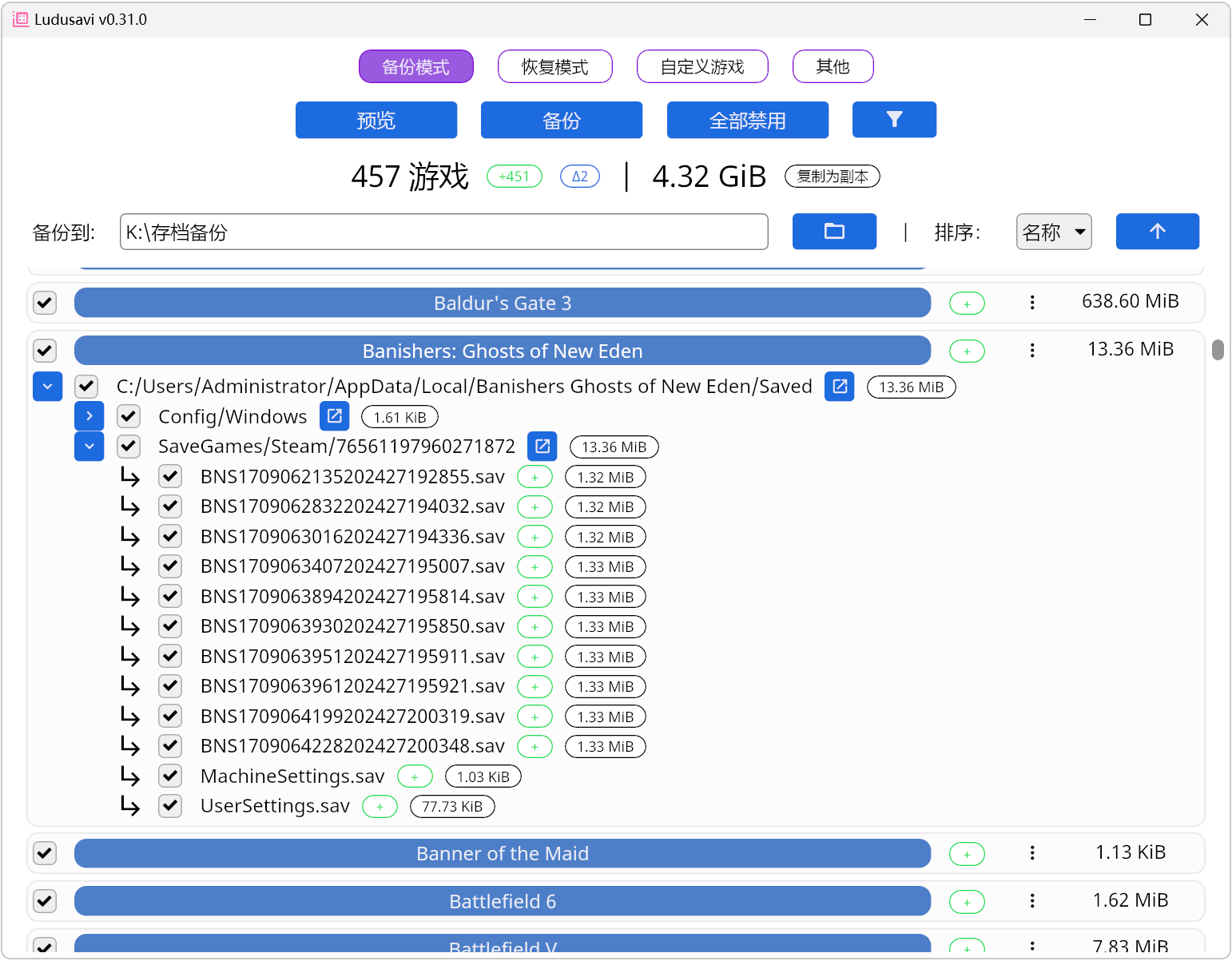Click the plus badge next to UserSettings.sav
The height and width of the screenshot is (961, 1232).
tap(380, 807)
